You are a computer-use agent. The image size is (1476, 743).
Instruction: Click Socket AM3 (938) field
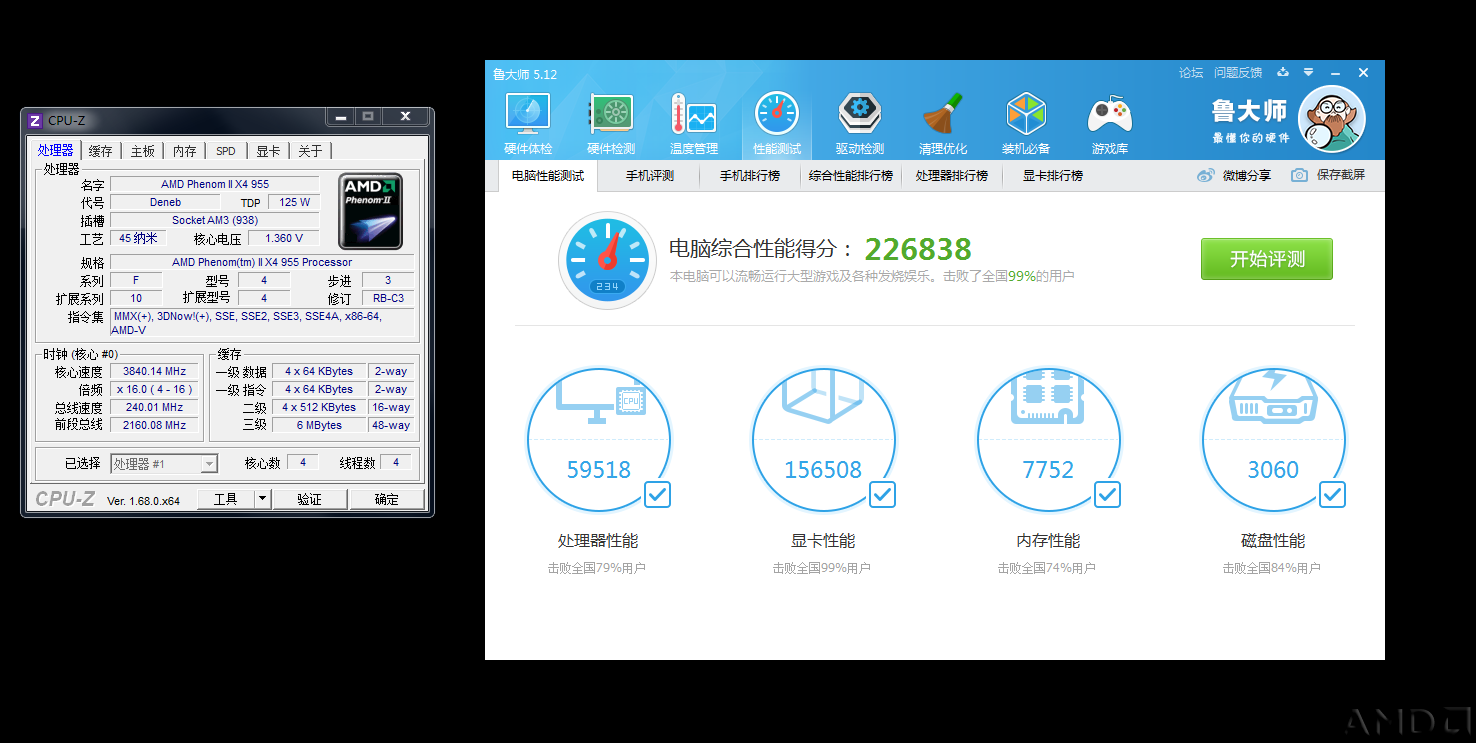(215, 220)
